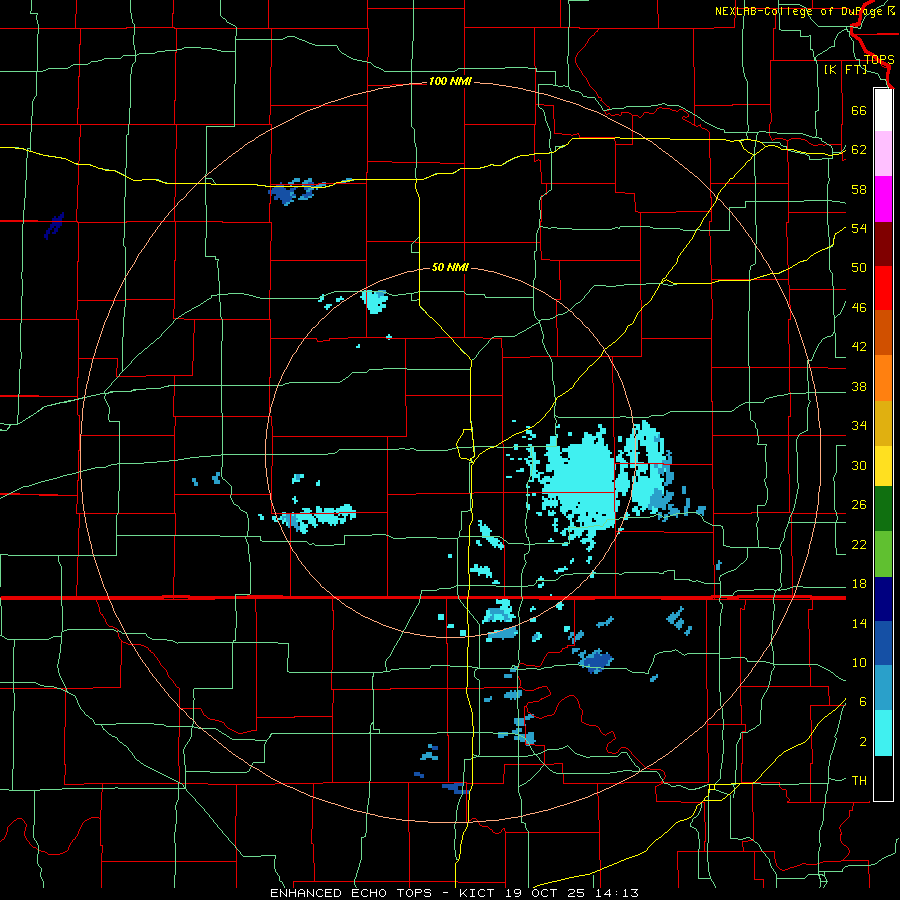
Task: Click the '18' legend value
Action: (859, 584)
